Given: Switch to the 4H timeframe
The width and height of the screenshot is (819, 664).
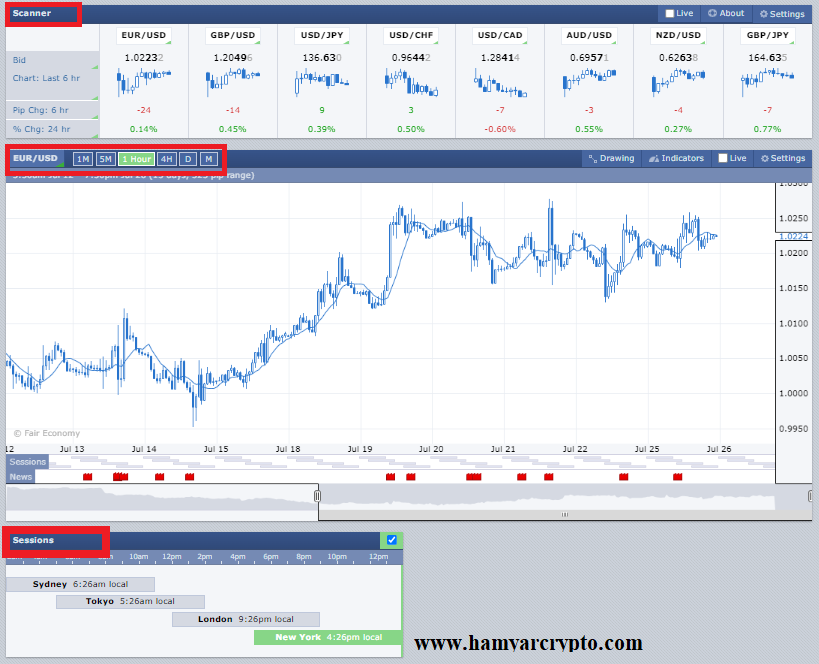Looking at the screenshot, I should [x=167, y=158].
